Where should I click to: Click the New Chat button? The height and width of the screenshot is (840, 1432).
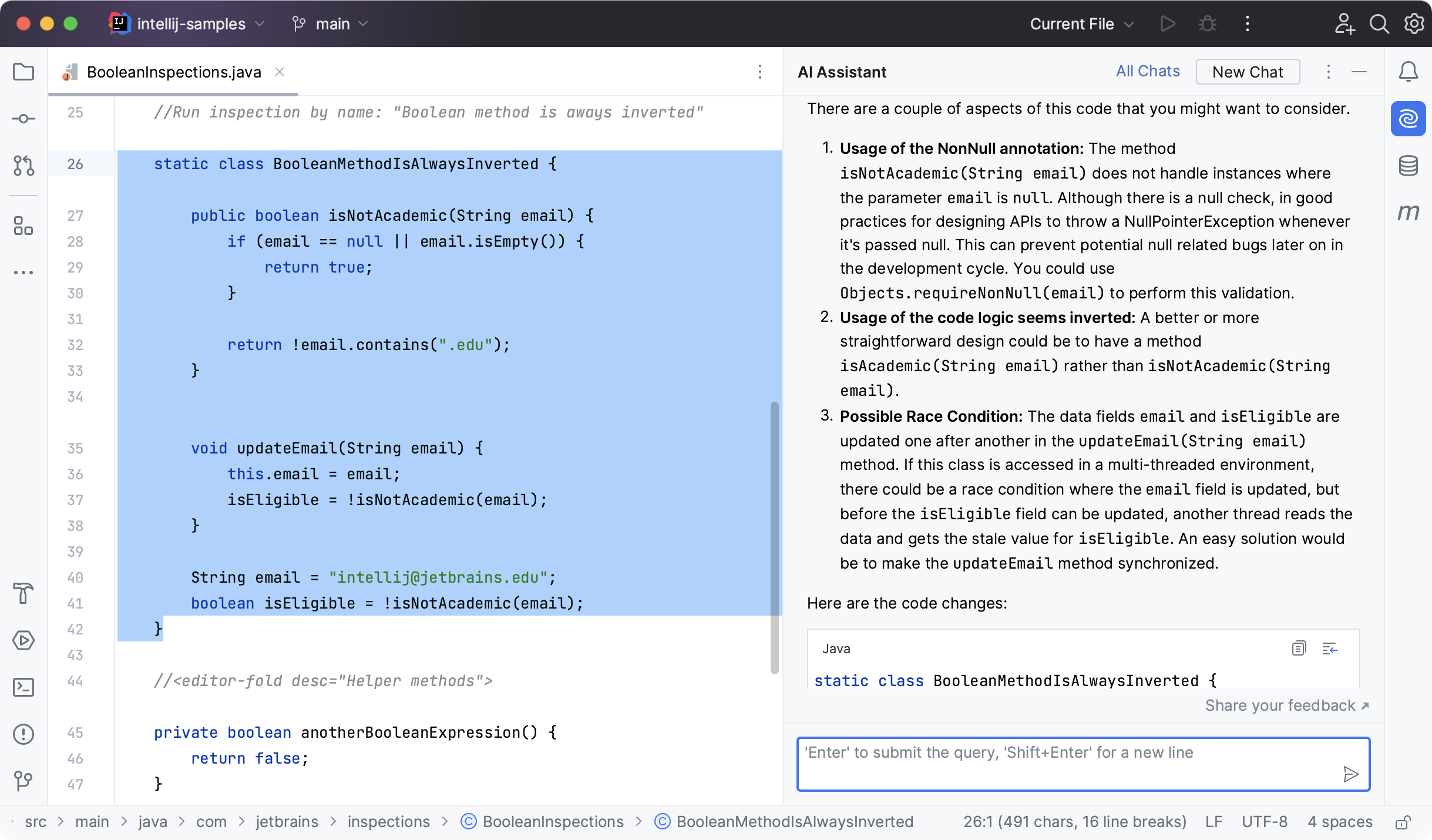coord(1248,72)
